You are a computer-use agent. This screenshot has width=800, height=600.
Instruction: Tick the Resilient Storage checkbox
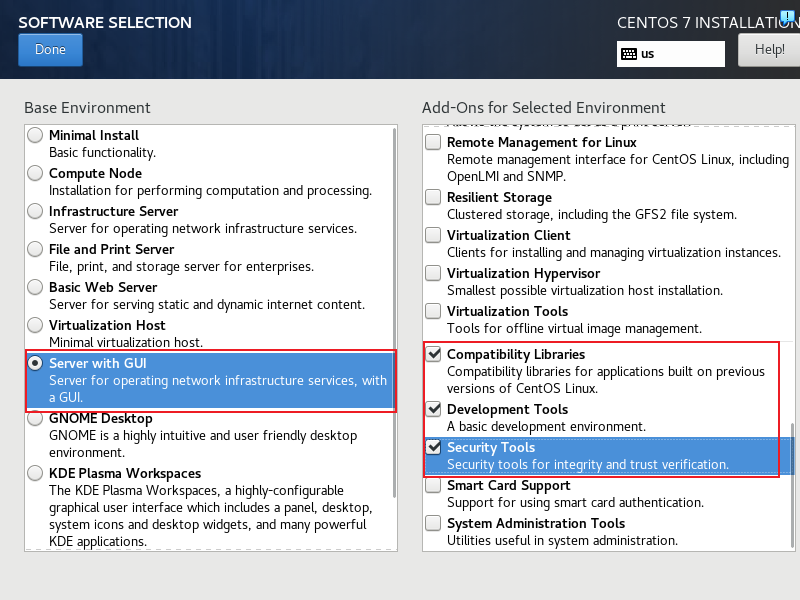point(433,197)
